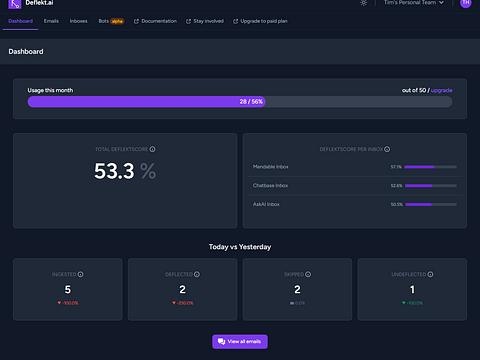The image size is (480, 360).
Task: Click the Deflekt.ai logo icon
Action: (x=15, y=4)
